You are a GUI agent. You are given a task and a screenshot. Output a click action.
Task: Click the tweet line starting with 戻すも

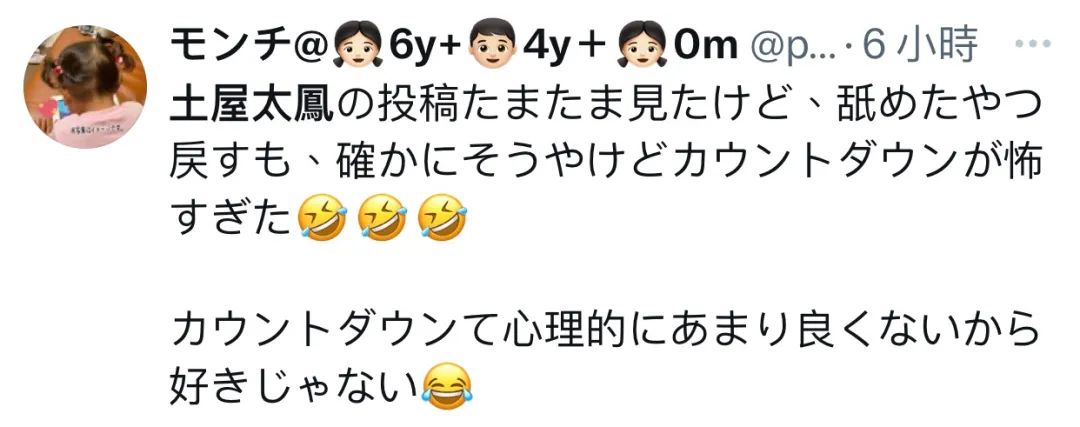pos(603,165)
